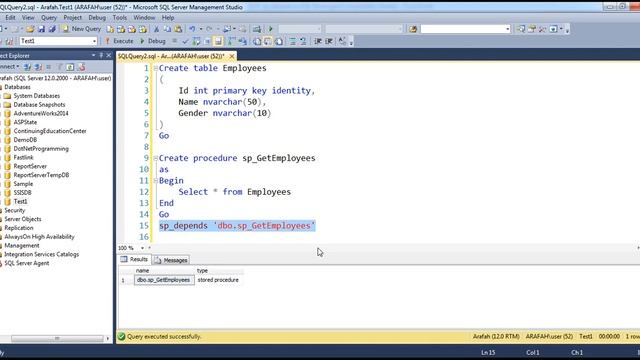
Task: Click the Paste clipboard icon
Action: pos(178,29)
